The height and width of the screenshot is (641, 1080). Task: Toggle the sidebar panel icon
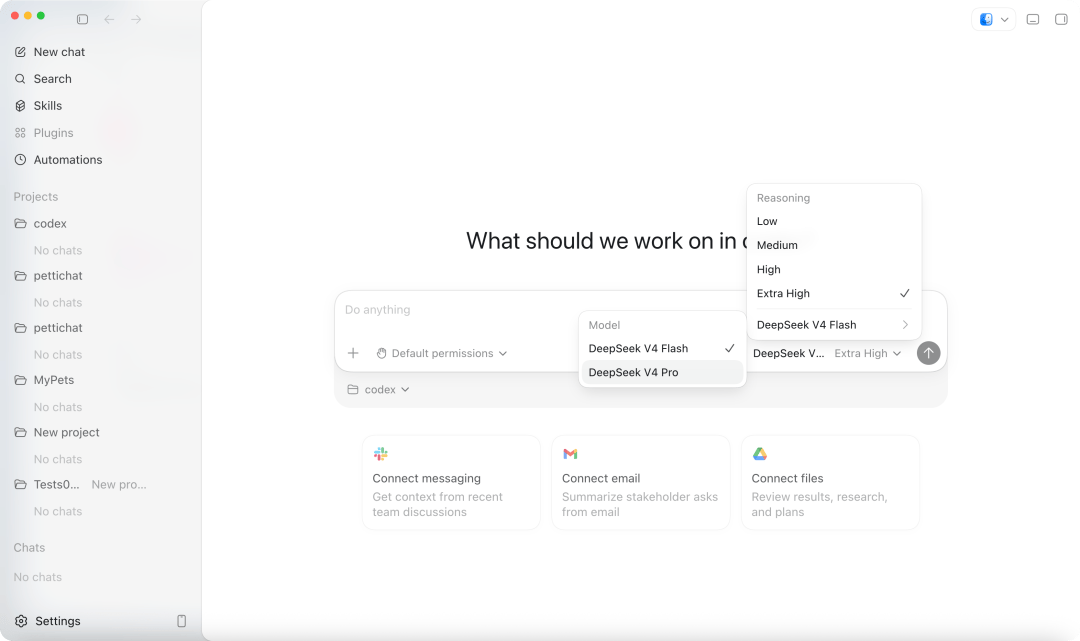pyautogui.click(x=83, y=19)
